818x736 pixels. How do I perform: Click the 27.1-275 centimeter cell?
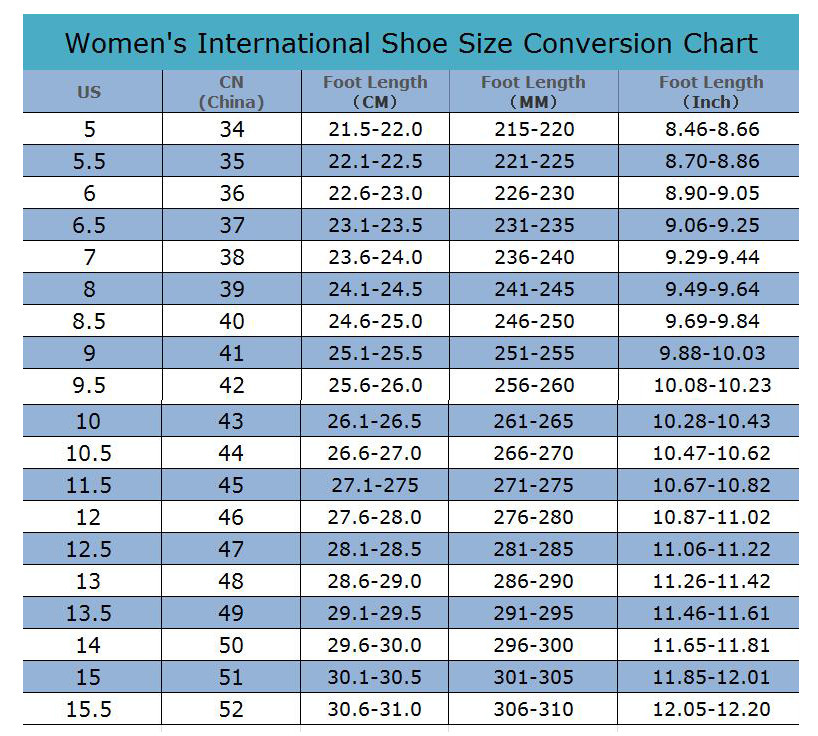pos(375,485)
